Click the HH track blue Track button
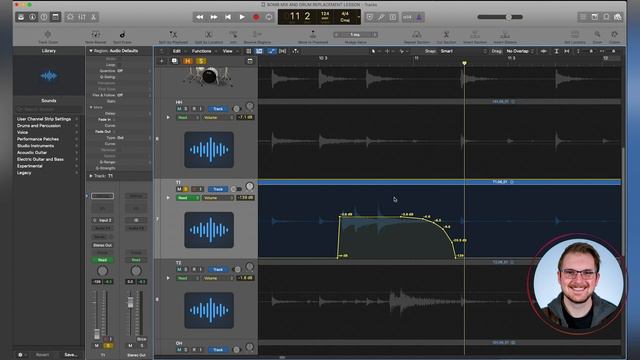 [218, 109]
